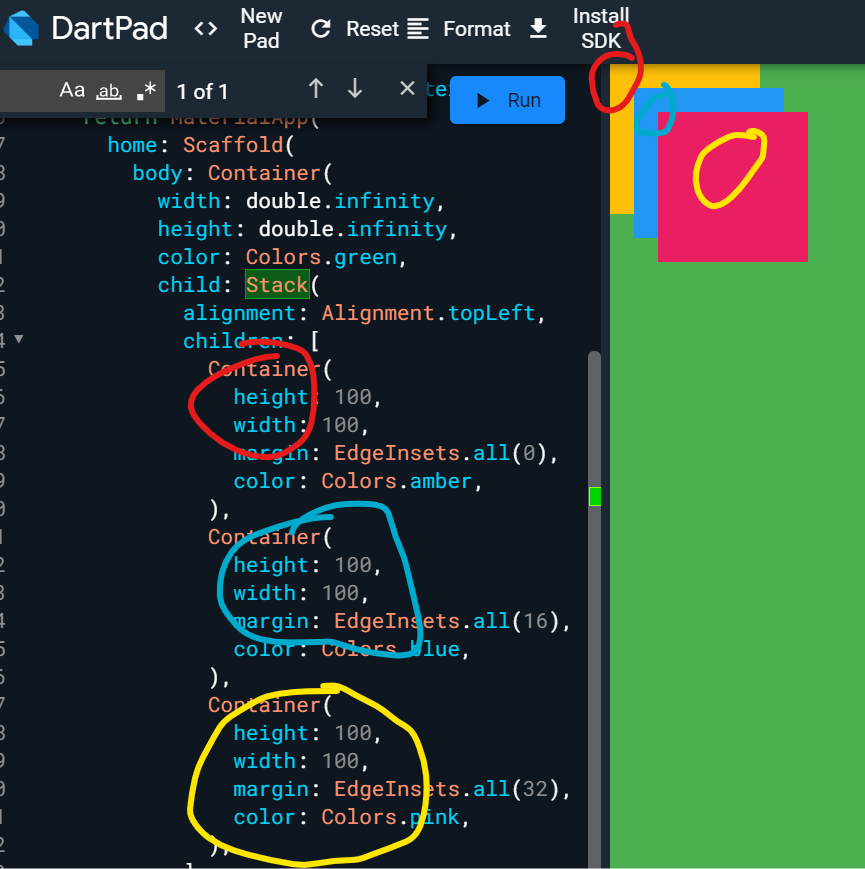Viewport: 865px width, 869px height.
Task: Close the find bar with X
Action: pyautogui.click(x=407, y=88)
